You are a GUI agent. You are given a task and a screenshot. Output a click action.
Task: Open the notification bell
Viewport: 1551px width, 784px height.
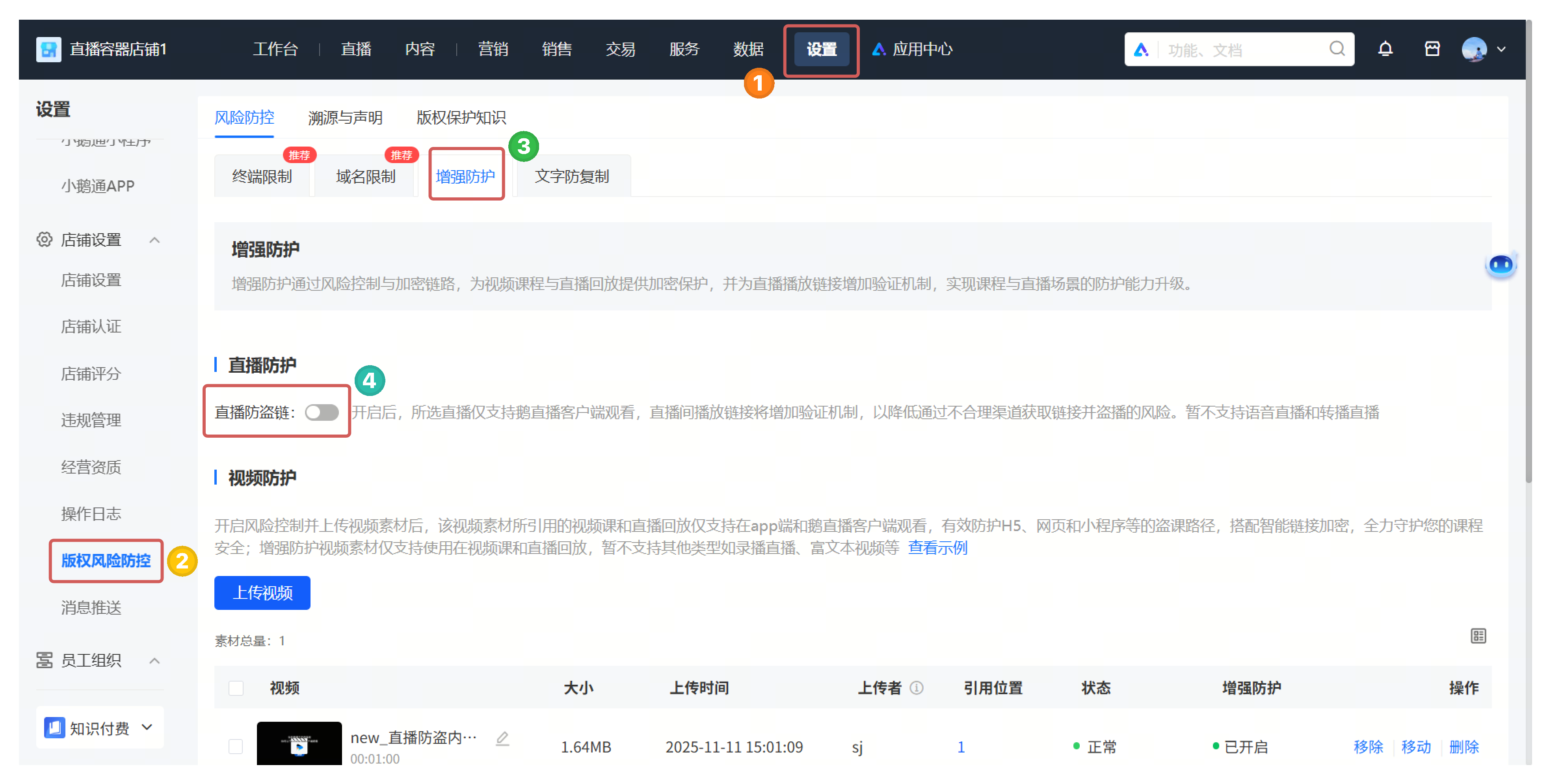[x=1385, y=49]
